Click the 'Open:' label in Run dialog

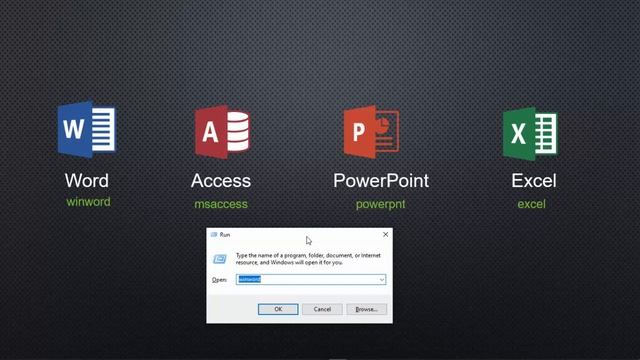point(219,280)
